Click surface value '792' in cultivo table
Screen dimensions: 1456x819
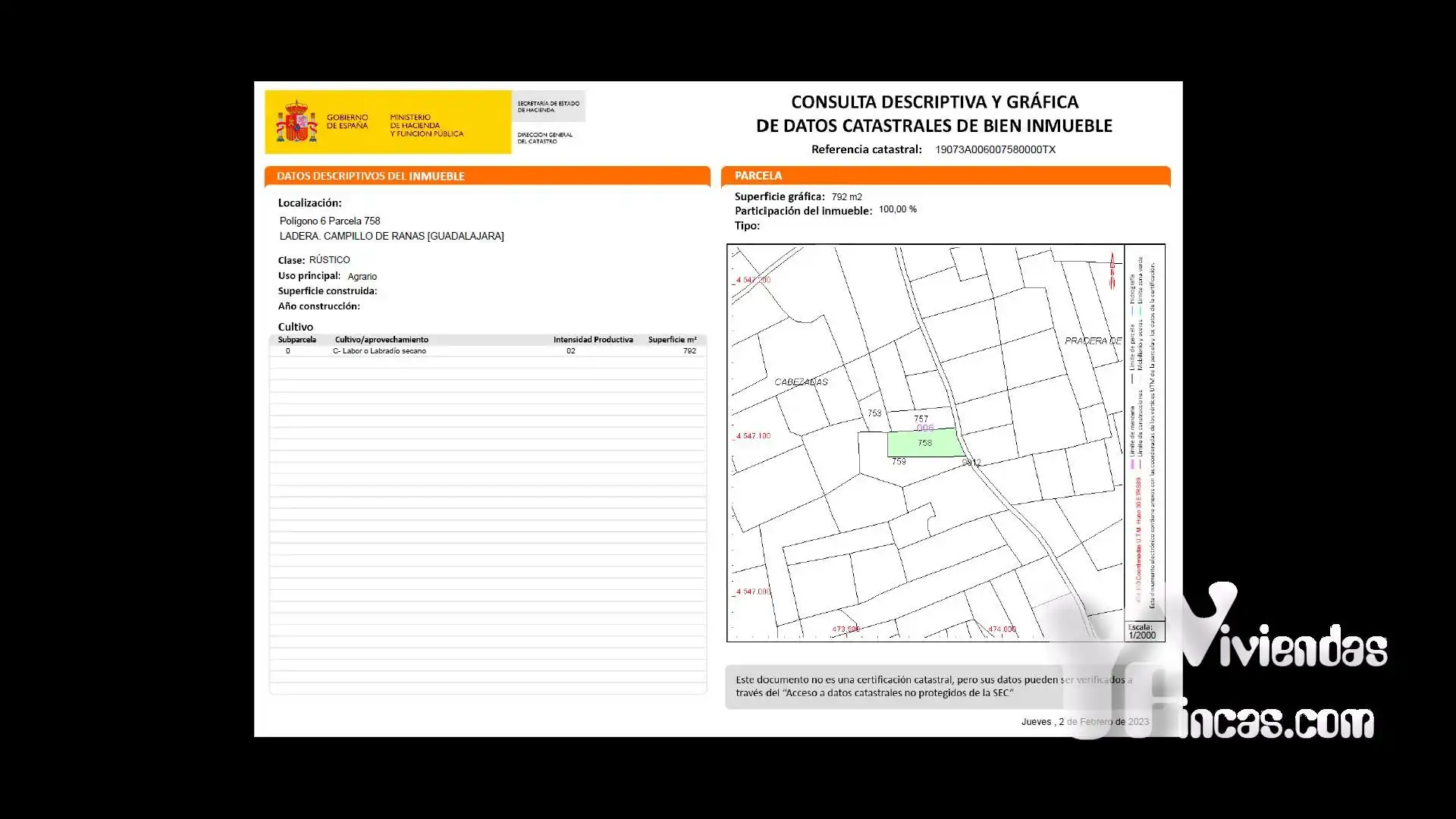(689, 351)
